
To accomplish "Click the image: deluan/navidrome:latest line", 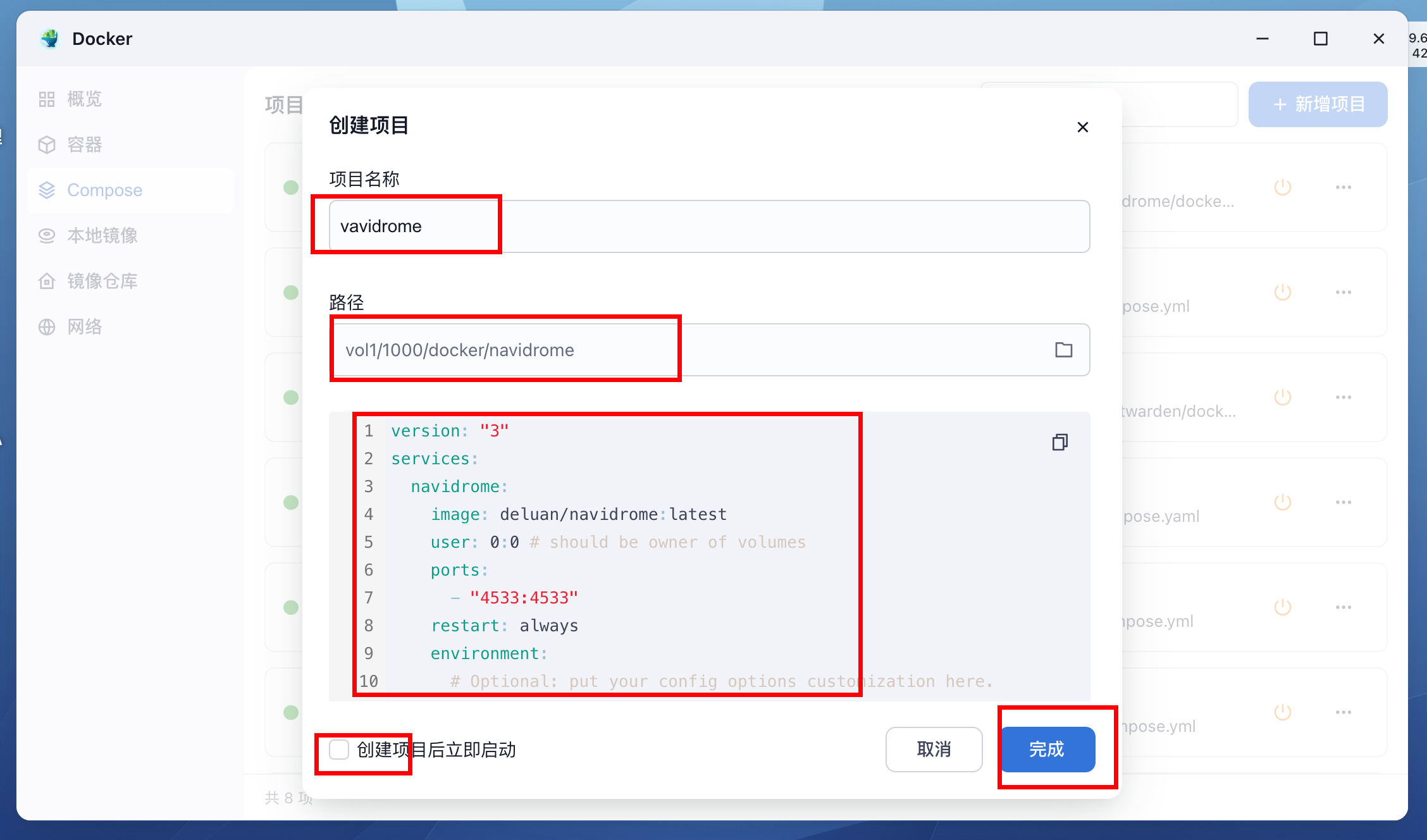I will click(578, 514).
